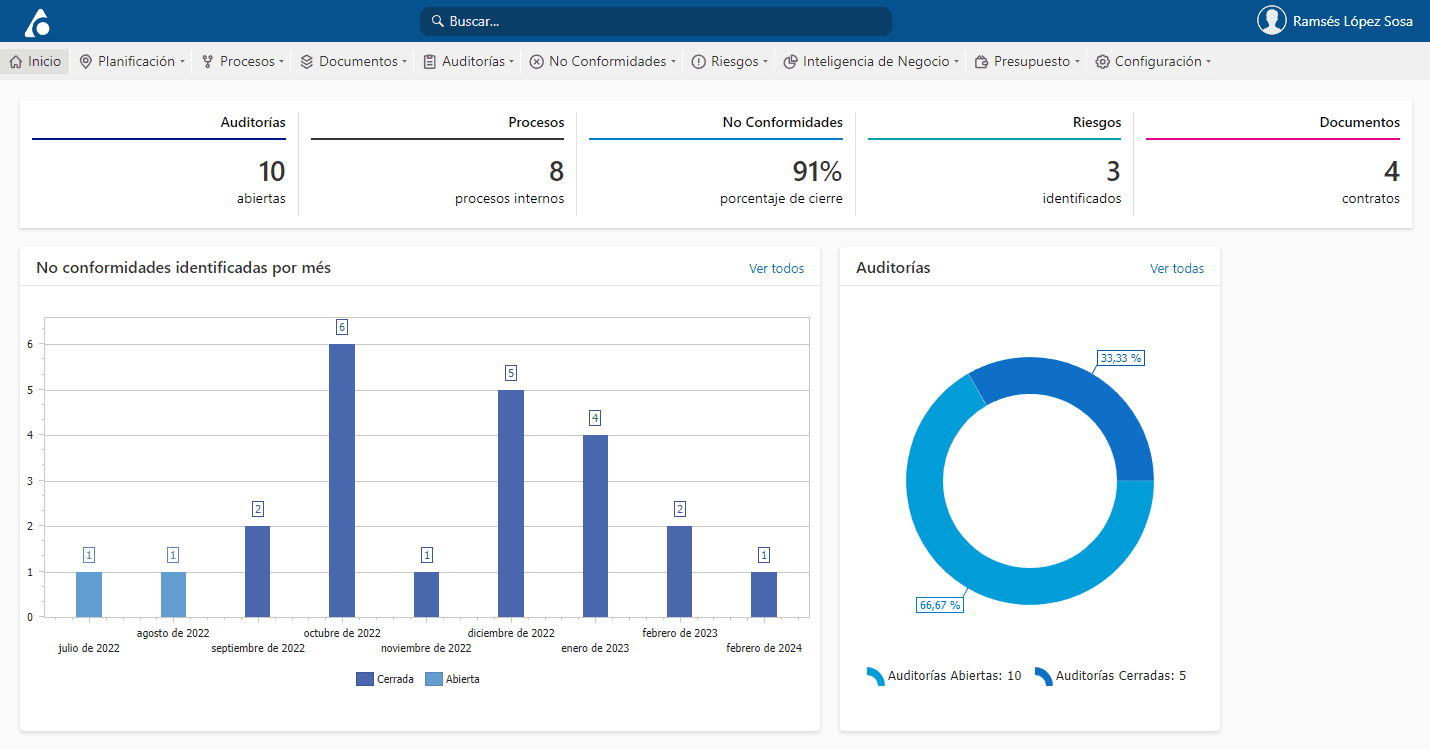Click the Documentos layers icon
The image size is (1430, 749).
[x=307, y=62]
